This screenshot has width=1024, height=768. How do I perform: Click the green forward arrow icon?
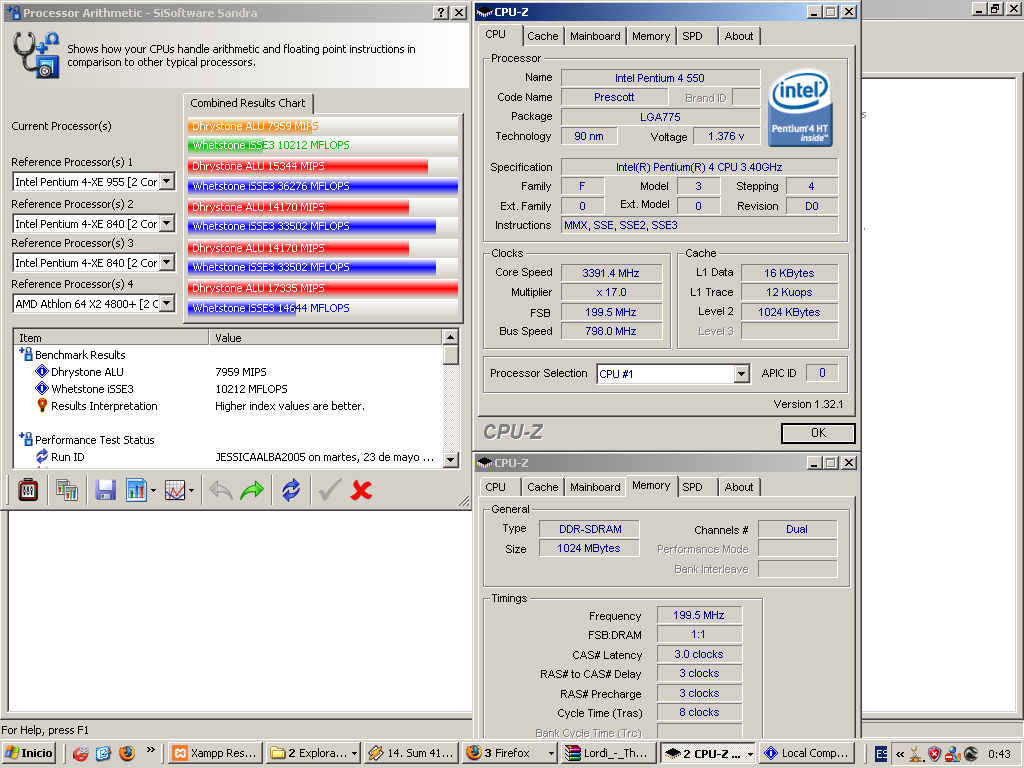pos(252,490)
